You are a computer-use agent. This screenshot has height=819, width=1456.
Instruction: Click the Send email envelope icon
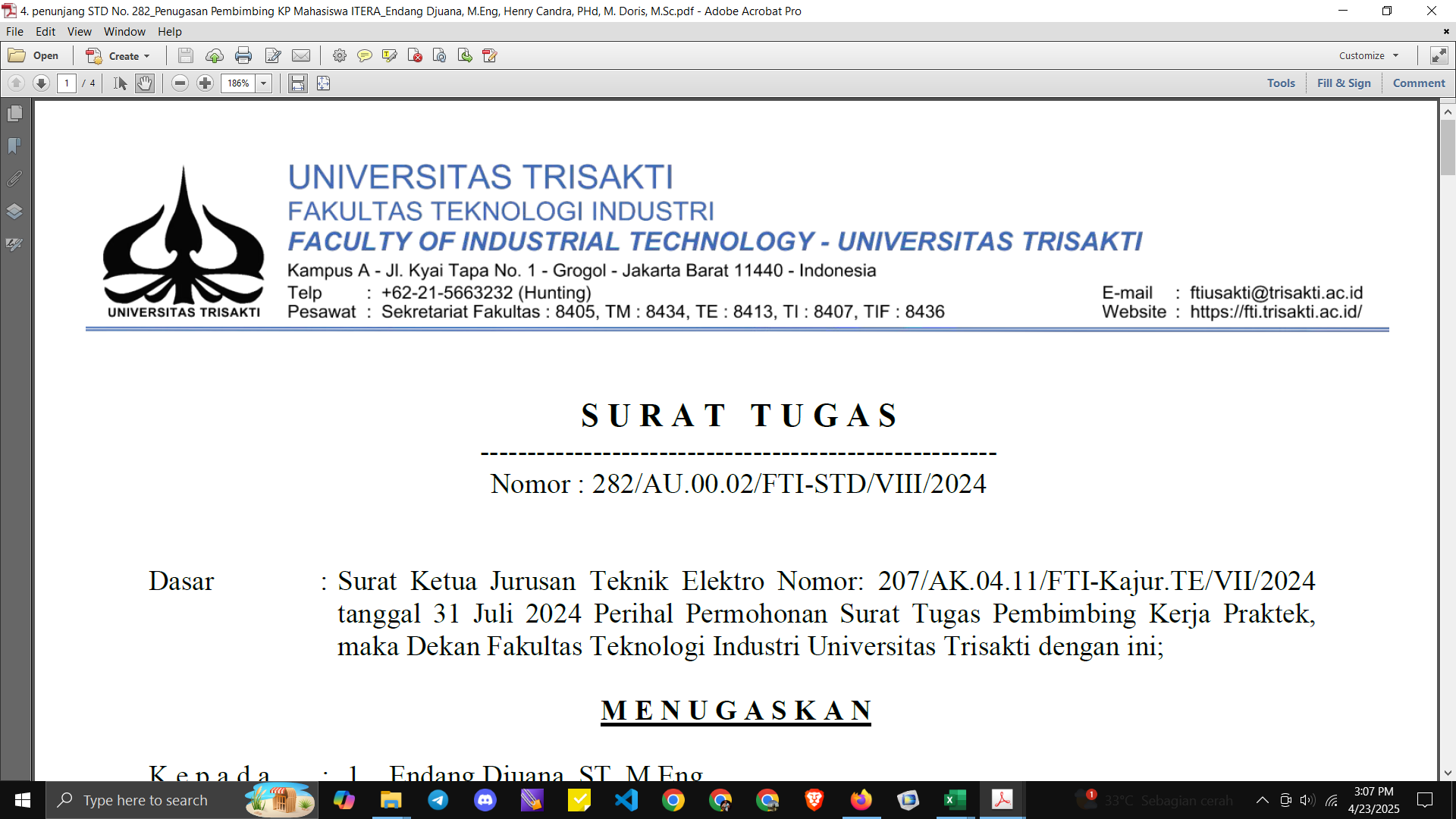point(301,55)
